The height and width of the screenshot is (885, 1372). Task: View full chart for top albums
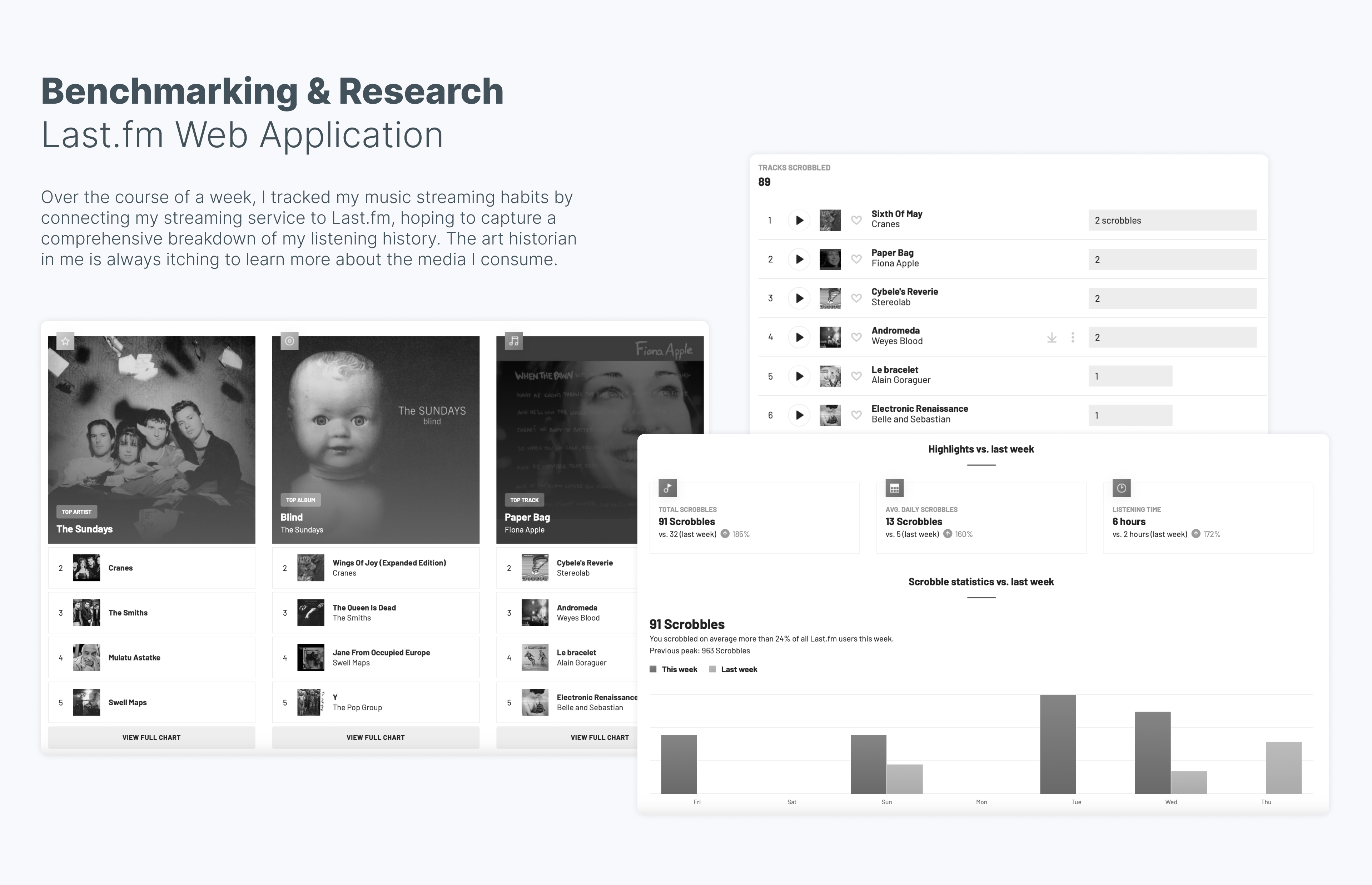(x=376, y=737)
